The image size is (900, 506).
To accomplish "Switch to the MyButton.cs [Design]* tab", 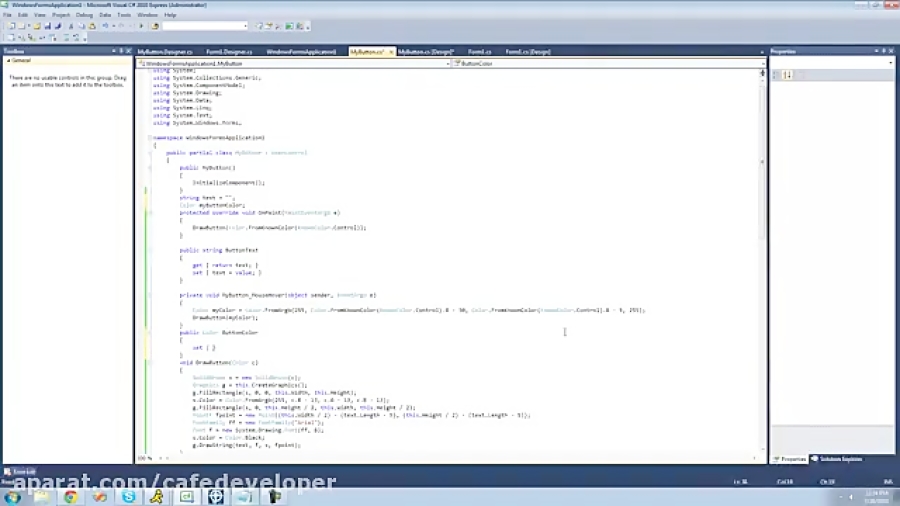I will coord(426,52).
